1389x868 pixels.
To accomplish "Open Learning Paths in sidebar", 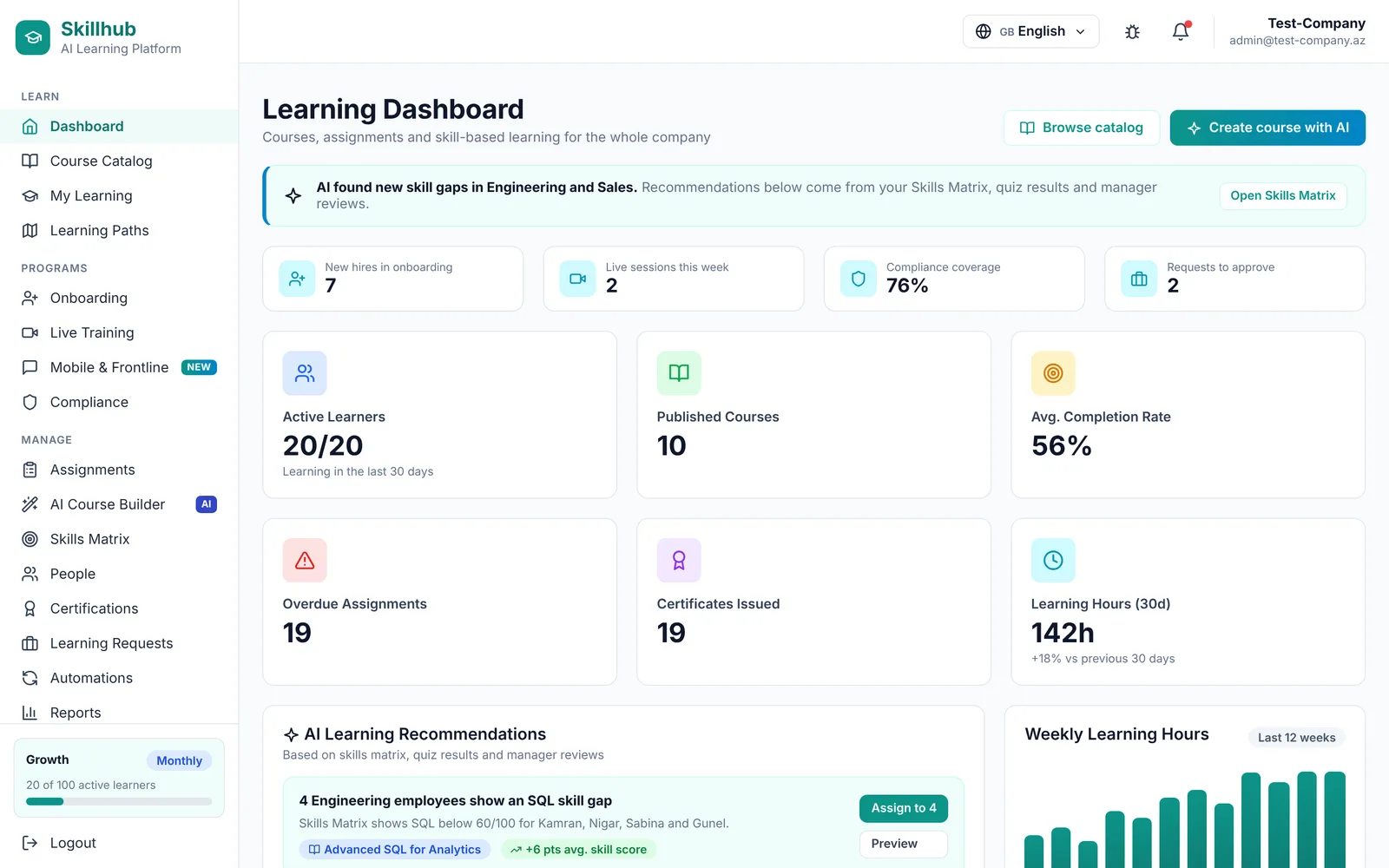I will point(119,231).
